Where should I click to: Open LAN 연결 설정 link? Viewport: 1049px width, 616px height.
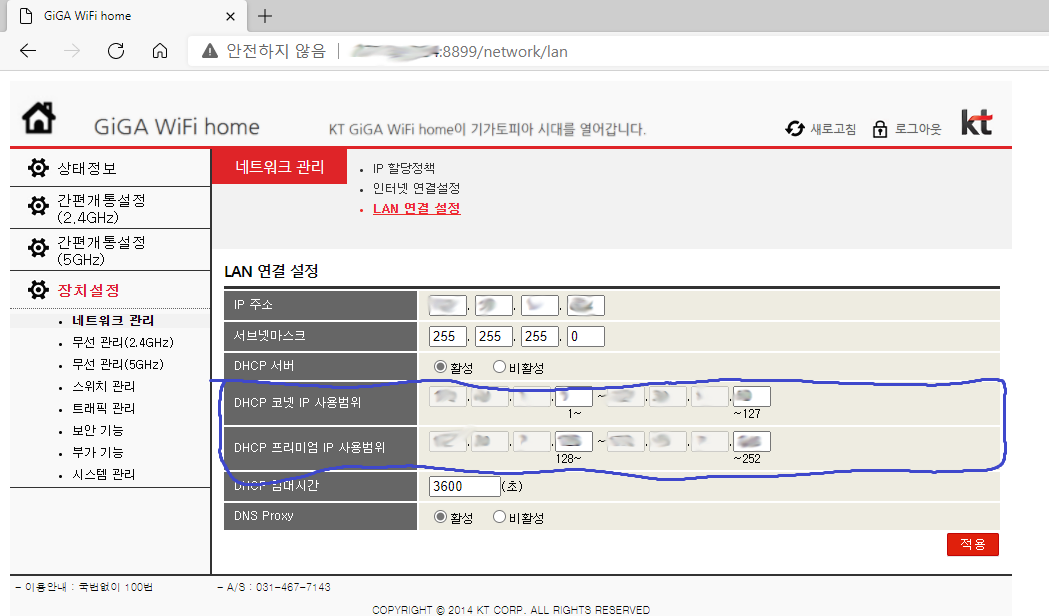416,209
